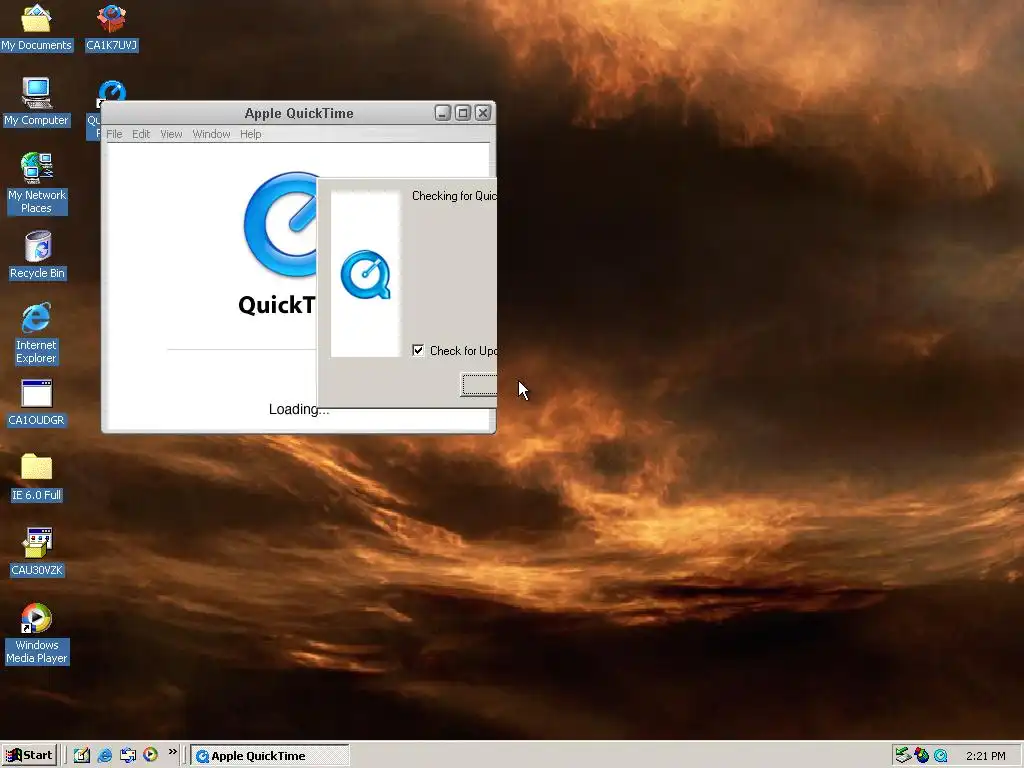The image size is (1024, 768).
Task: Maximize the Apple QuickTime window
Action: pos(463,113)
